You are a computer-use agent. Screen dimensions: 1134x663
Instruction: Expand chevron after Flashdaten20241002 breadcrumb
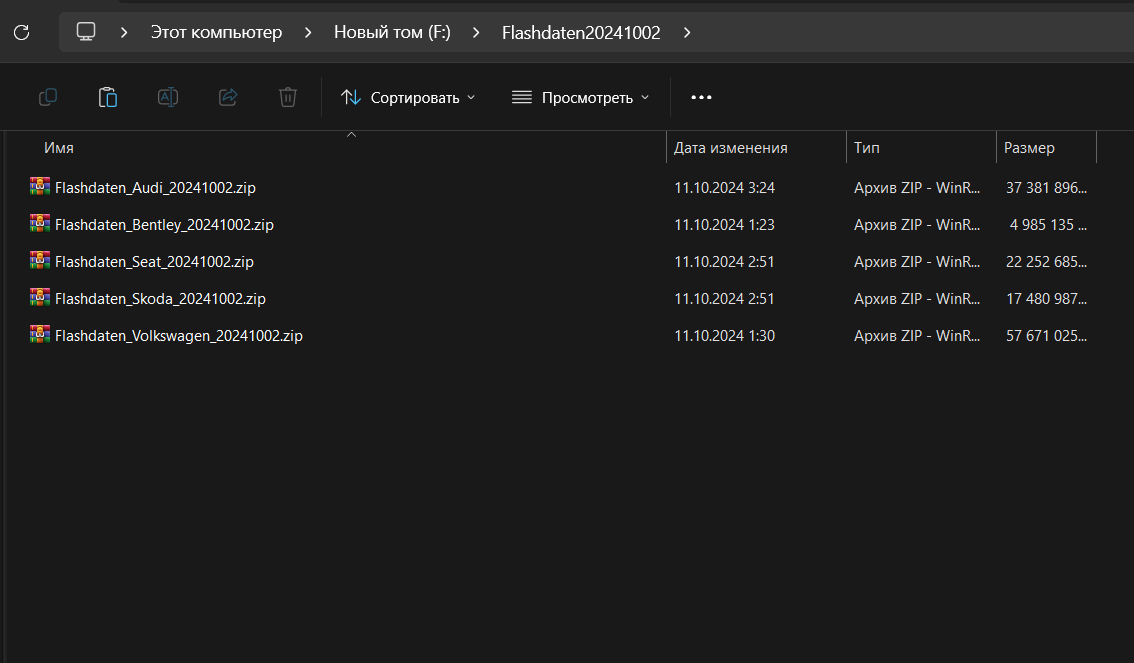pyautogui.click(x=686, y=32)
